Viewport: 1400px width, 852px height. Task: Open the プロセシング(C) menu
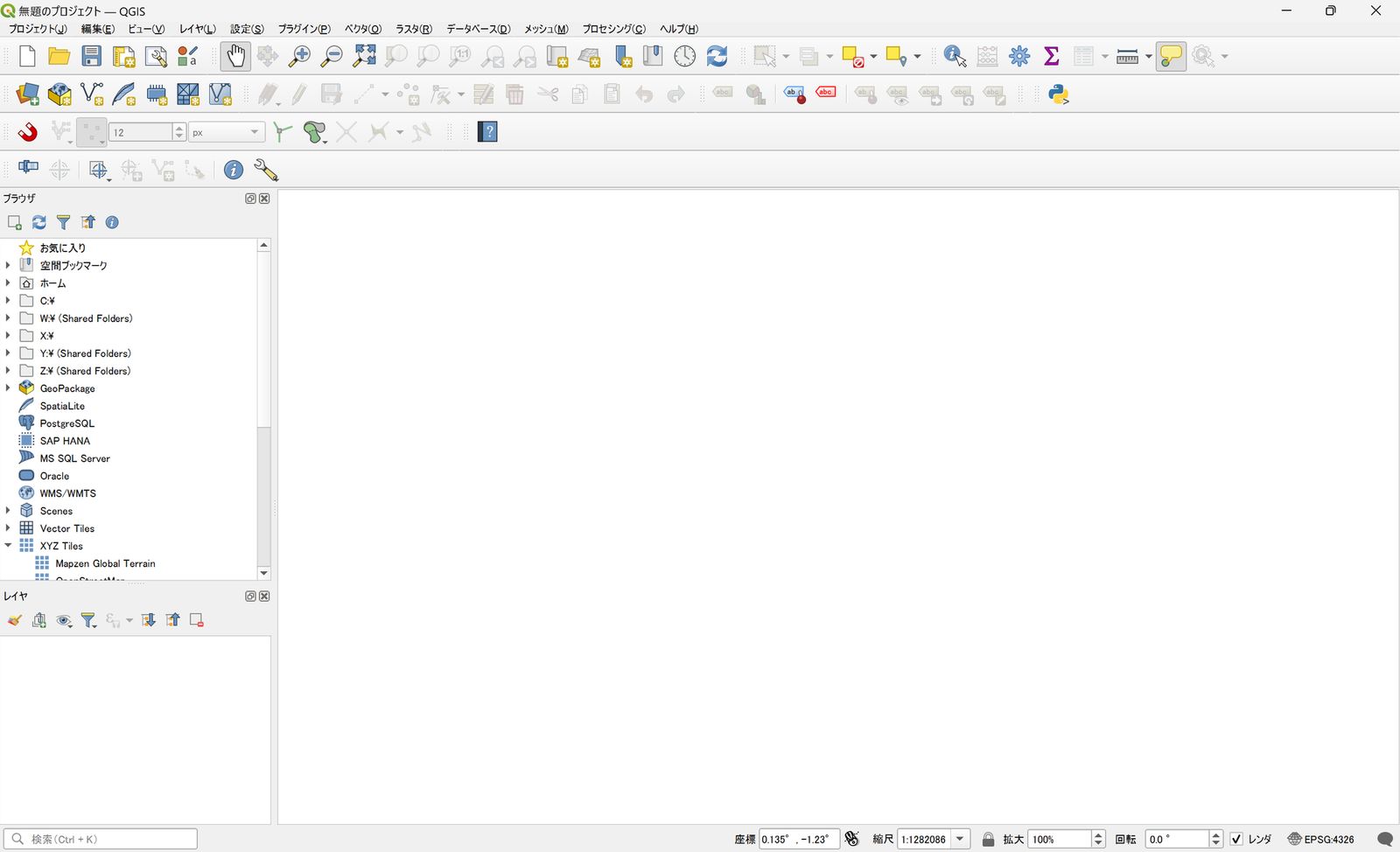point(614,29)
